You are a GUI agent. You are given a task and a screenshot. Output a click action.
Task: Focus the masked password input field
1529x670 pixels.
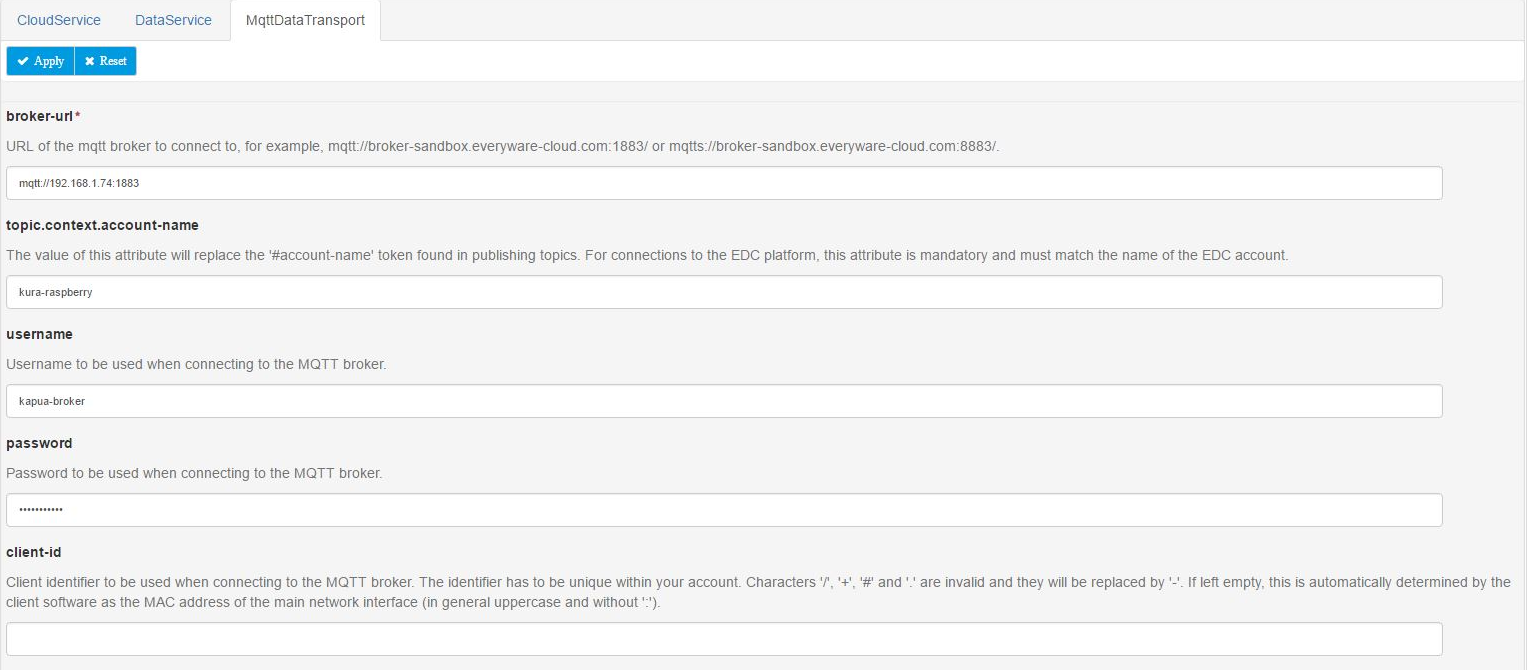point(724,510)
